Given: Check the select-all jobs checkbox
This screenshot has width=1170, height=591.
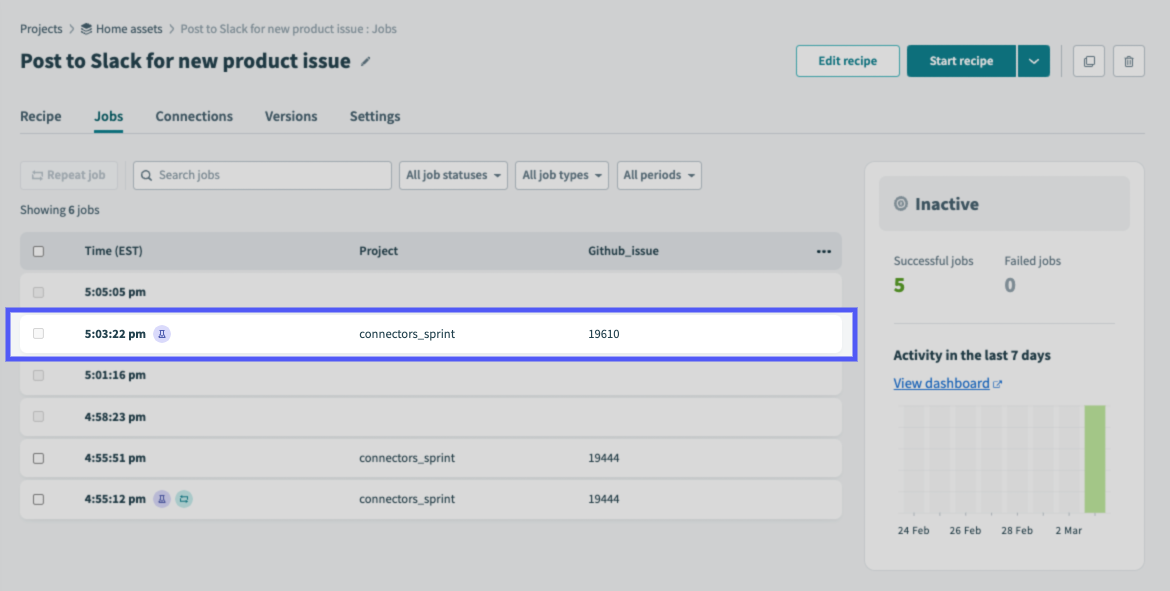Looking at the screenshot, I should 39,251.
